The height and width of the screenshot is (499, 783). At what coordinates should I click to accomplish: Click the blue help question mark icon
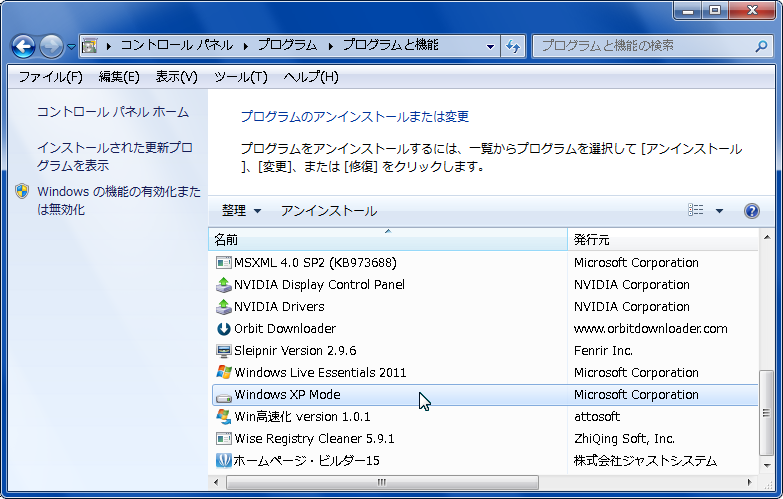pos(752,211)
